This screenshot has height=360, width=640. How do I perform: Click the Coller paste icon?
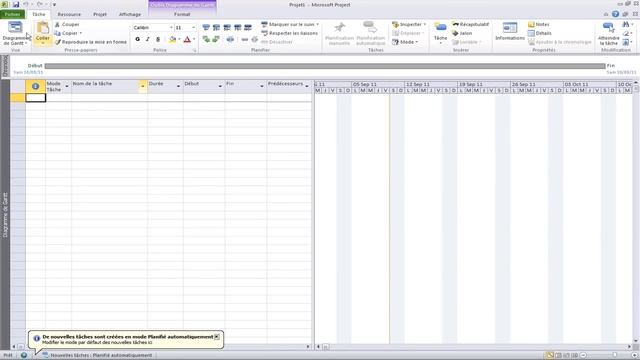click(x=42, y=29)
